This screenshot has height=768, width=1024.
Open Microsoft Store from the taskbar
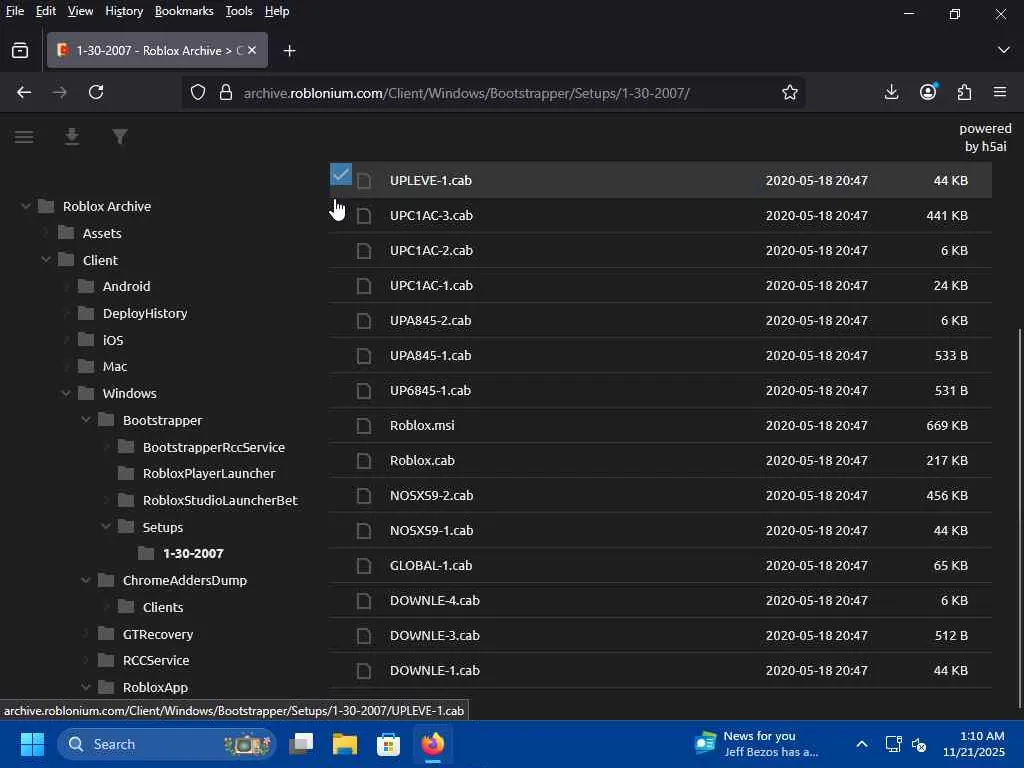[x=389, y=744]
